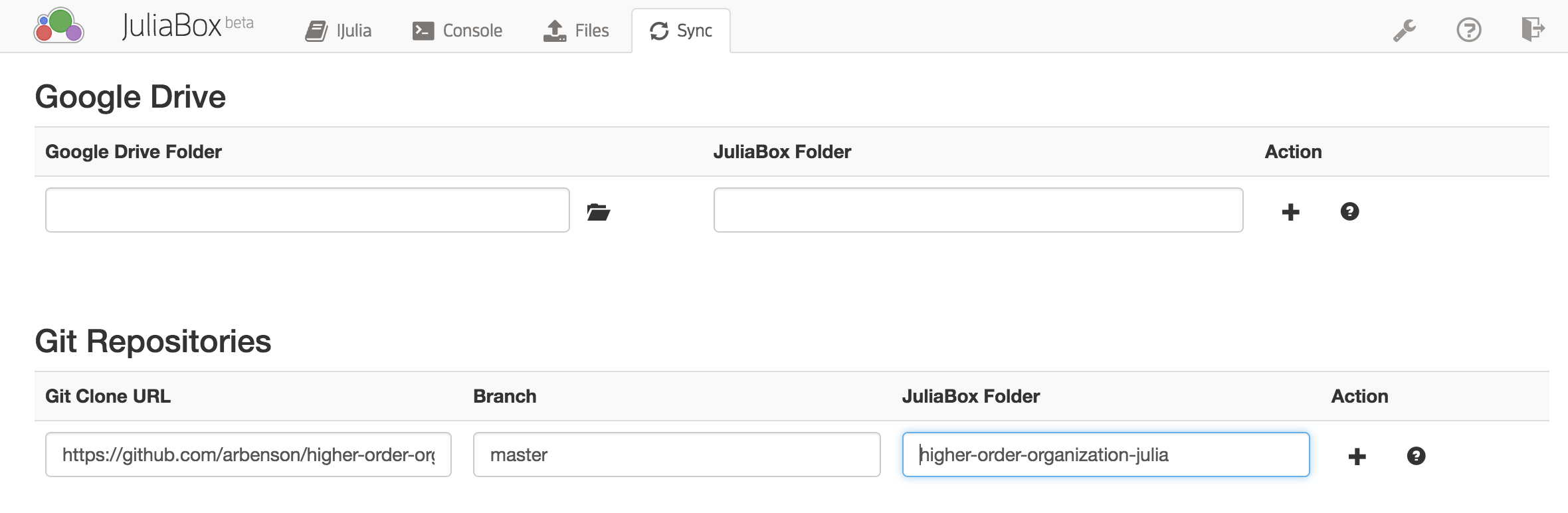This screenshot has height=513, width=1568.
Task: Click the Branch field containing master
Action: (677, 455)
